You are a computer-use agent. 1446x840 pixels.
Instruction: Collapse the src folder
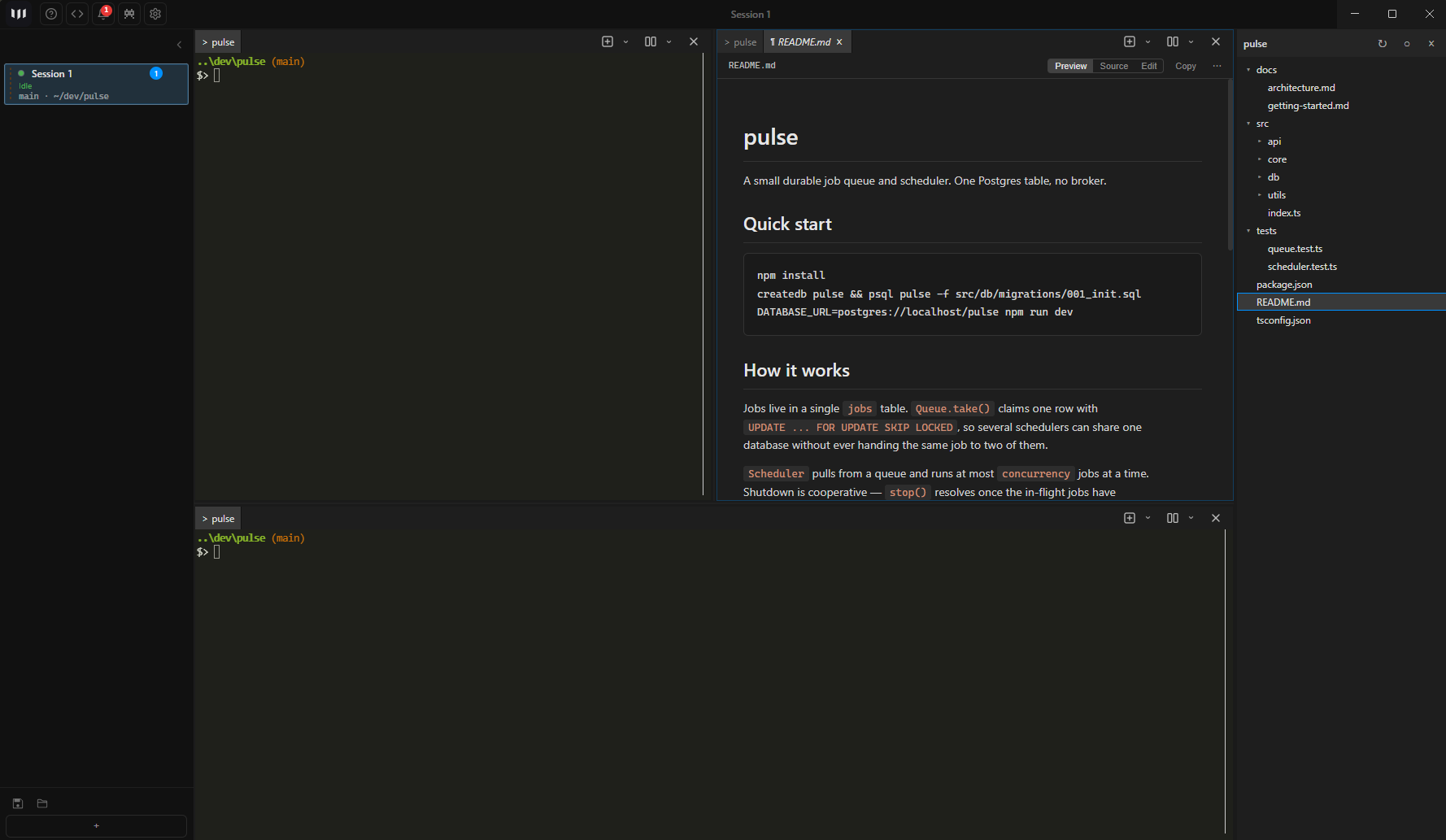tap(1248, 124)
